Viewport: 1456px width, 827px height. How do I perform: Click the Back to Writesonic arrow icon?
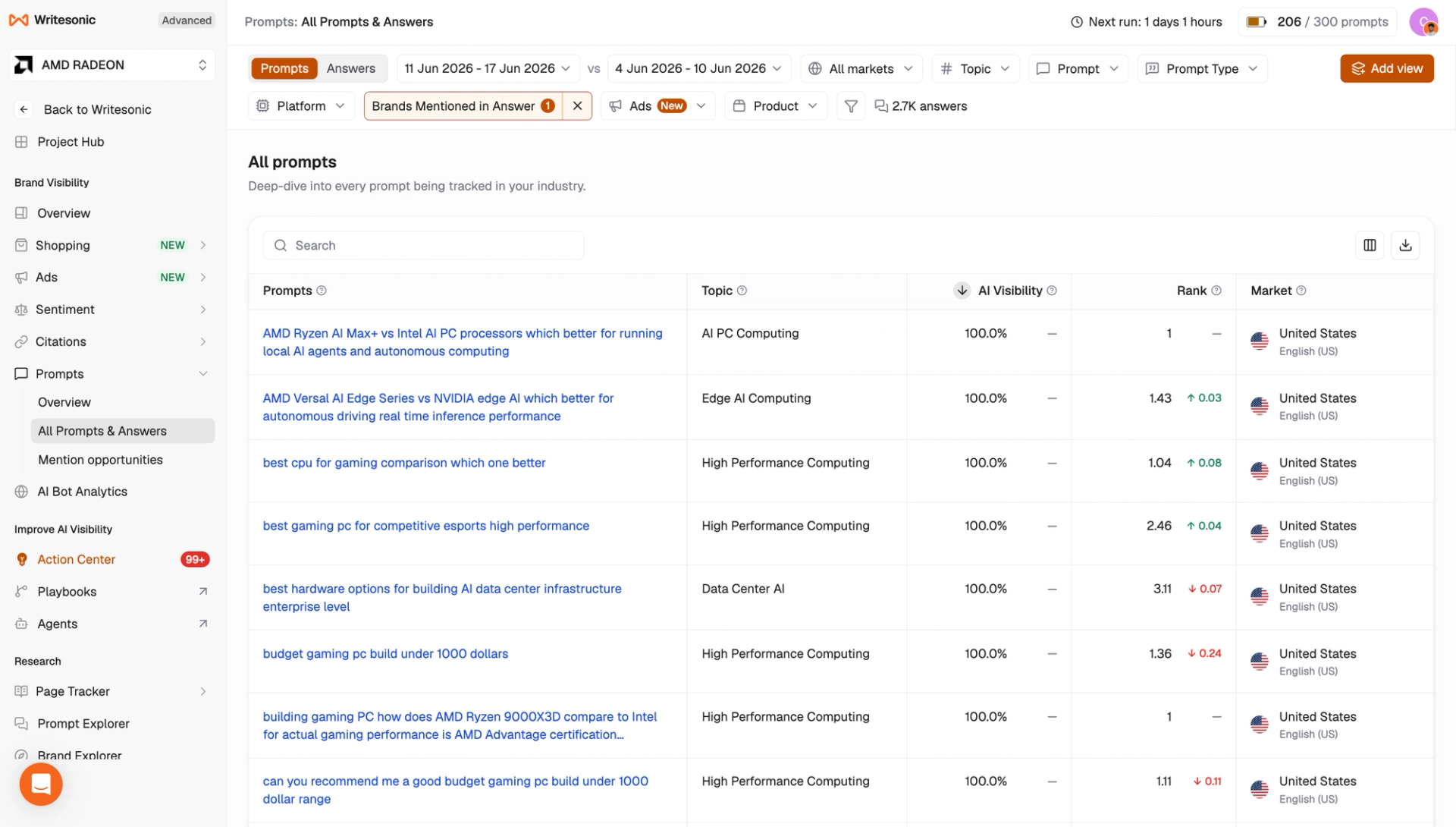pos(24,109)
